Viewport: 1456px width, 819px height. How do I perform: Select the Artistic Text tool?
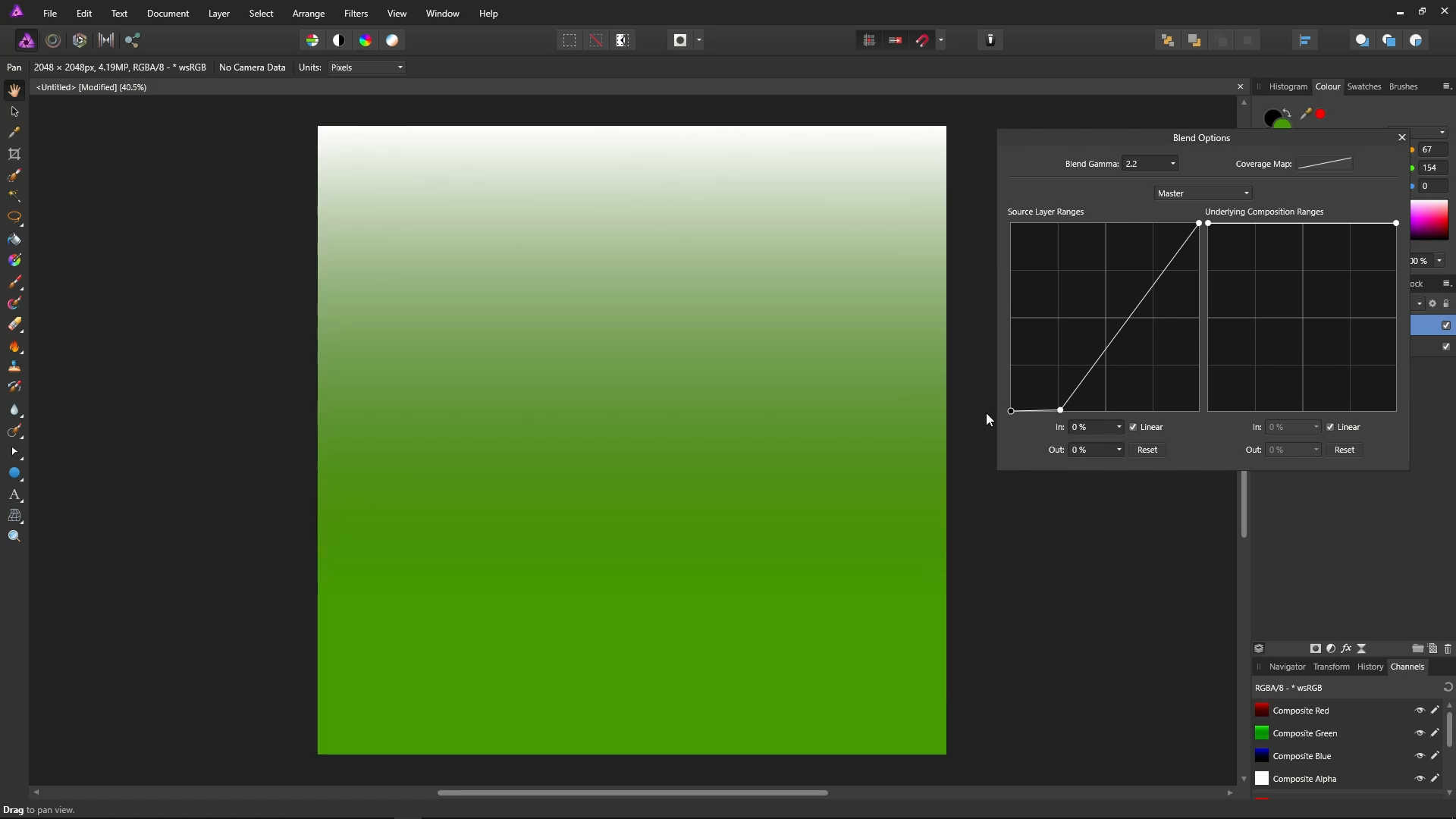(x=14, y=494)
